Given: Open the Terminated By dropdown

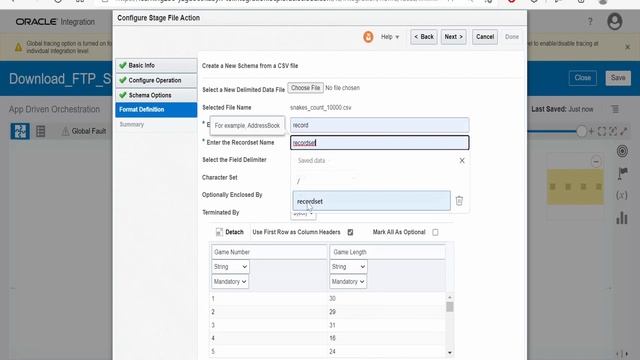Looking at the screenshot, I should [x=303, y=213].
